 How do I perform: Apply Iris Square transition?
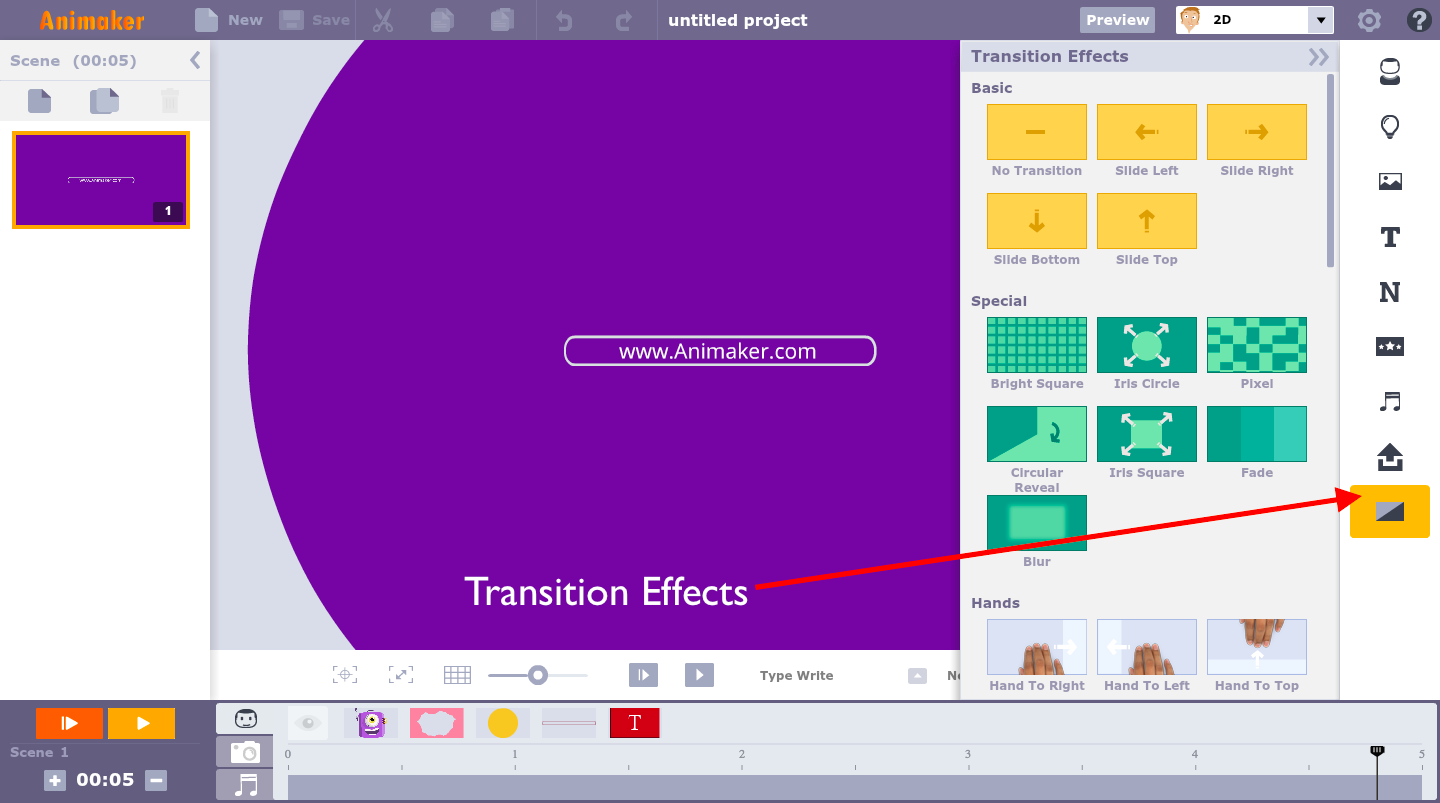click(1147, 434)
